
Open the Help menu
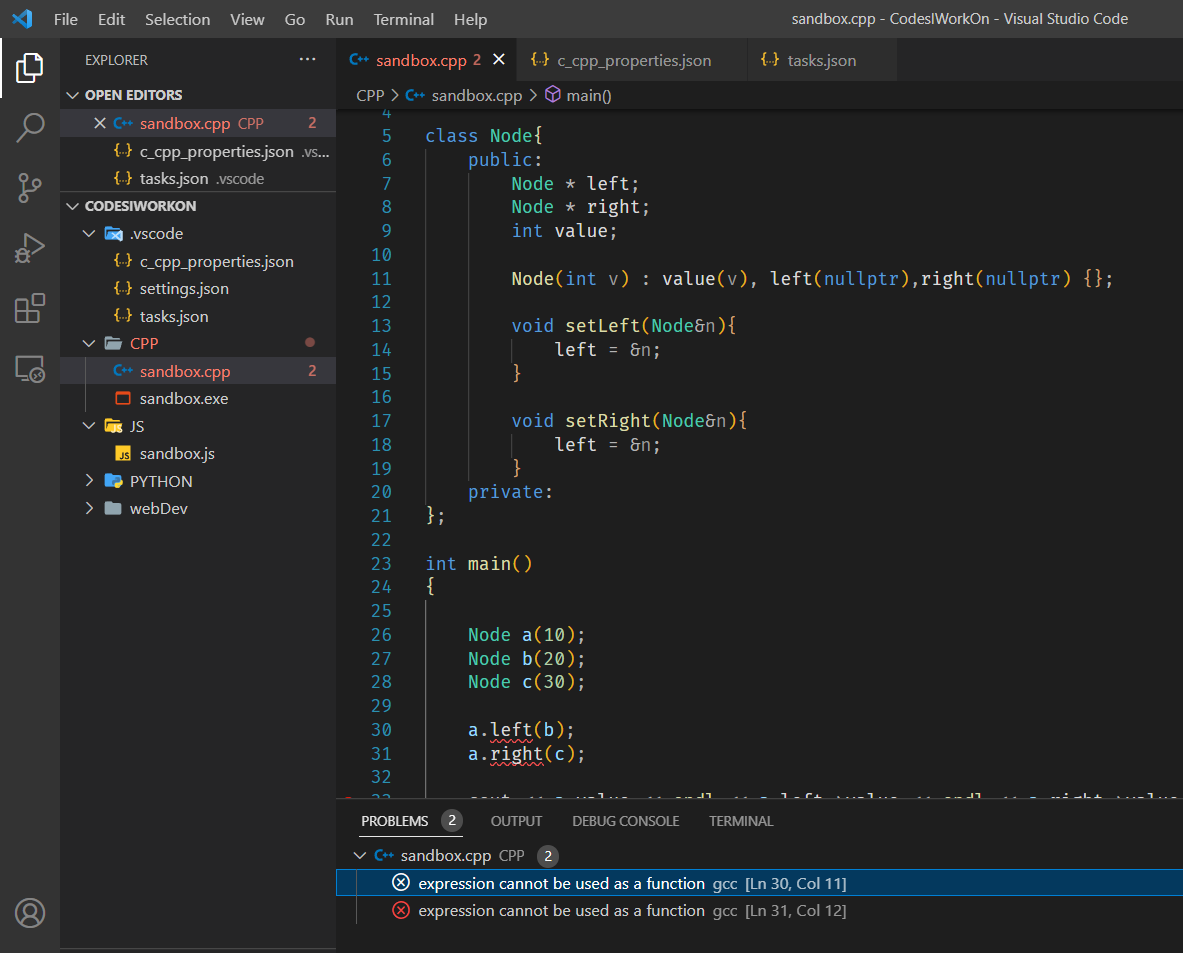[470, 19]
